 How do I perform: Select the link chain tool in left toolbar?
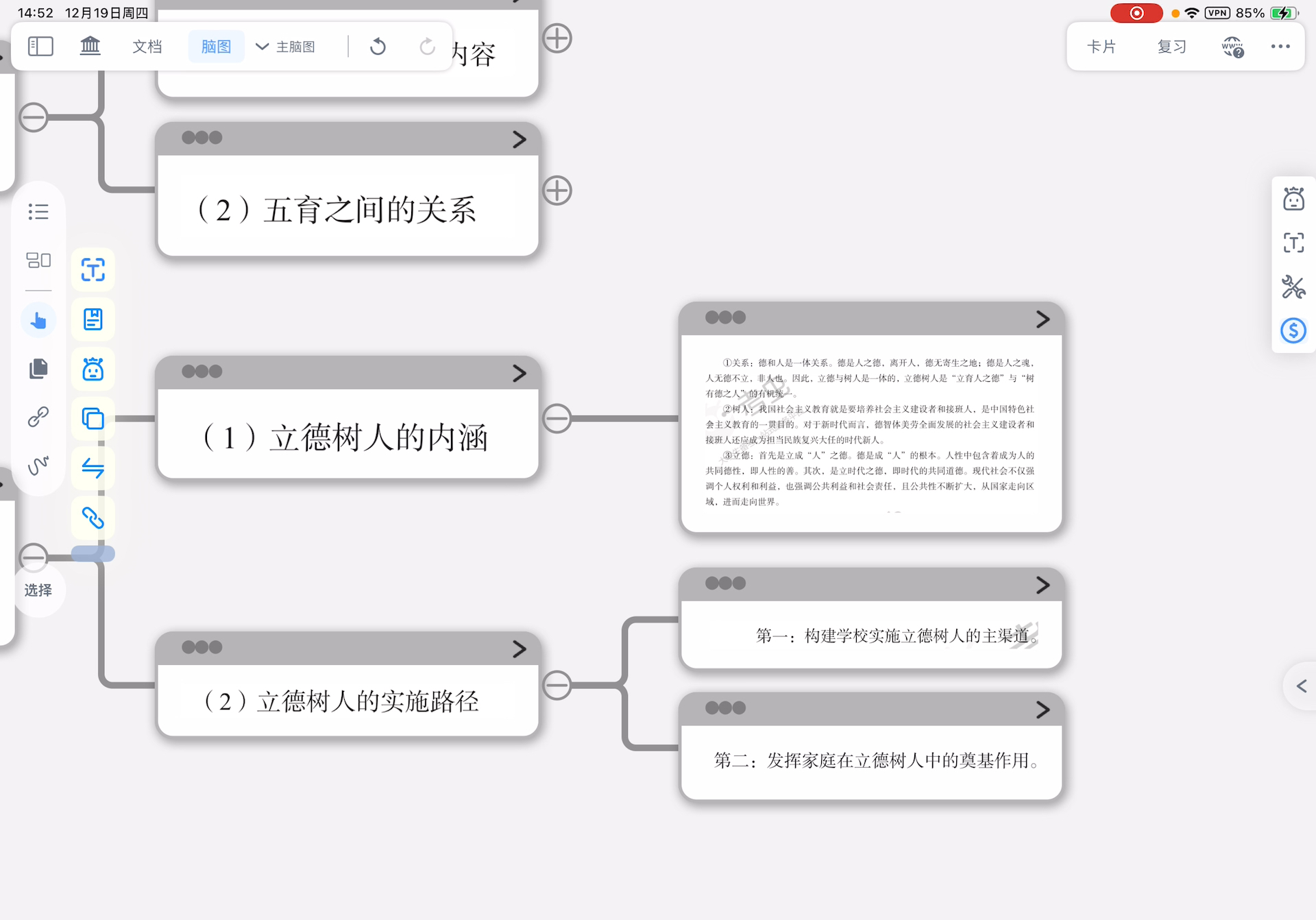pos(38,416)
